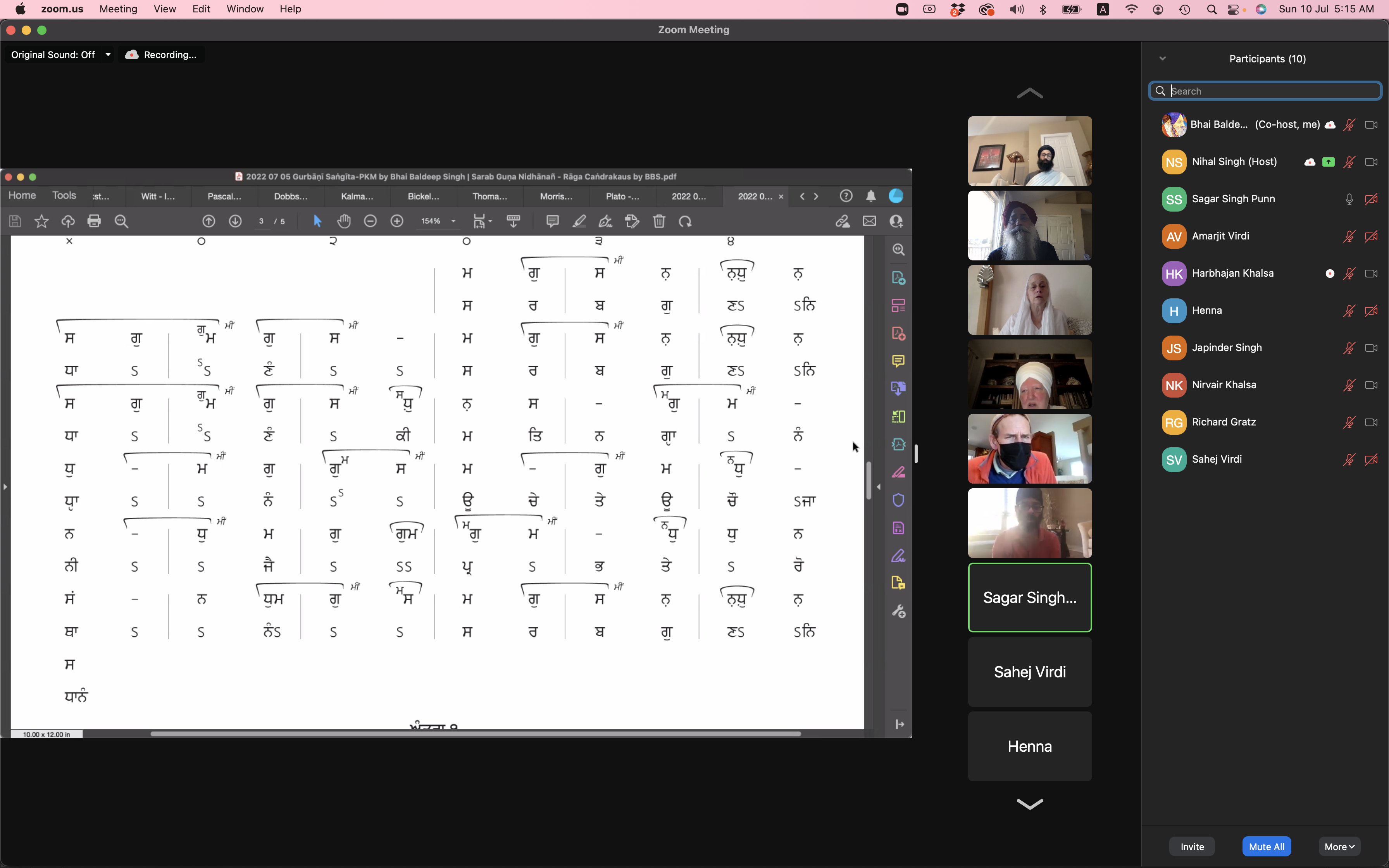Toggle Richard Gratz's video camera

[x=1371, y=422]
